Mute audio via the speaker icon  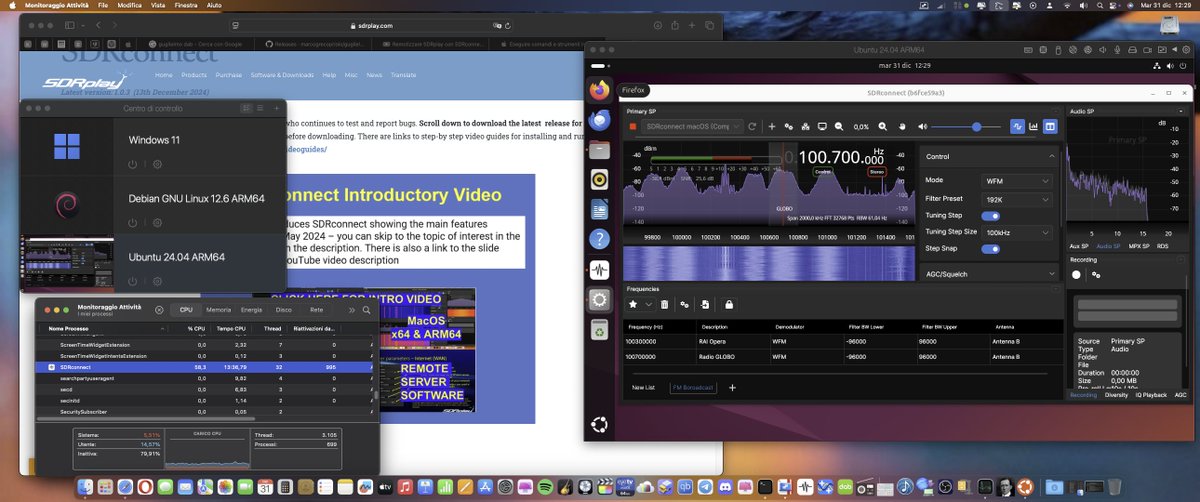[x=922, y=127]
